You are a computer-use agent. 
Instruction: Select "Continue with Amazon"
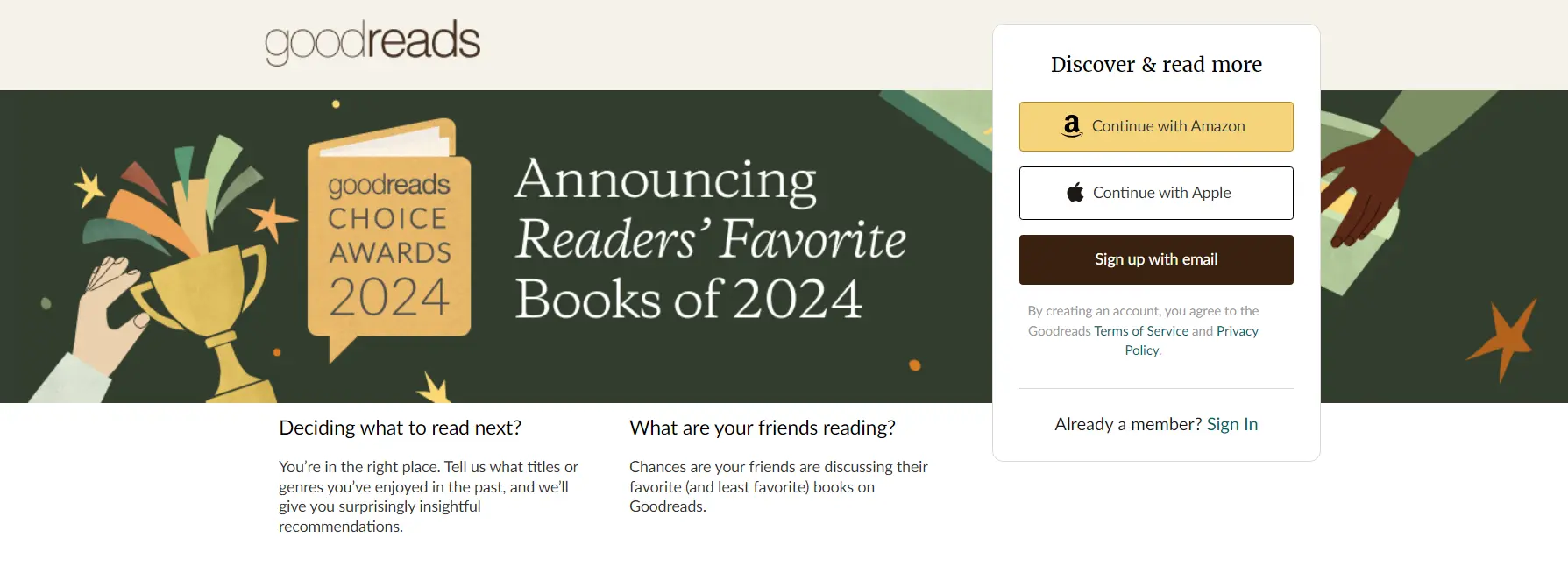(1155, 126)
